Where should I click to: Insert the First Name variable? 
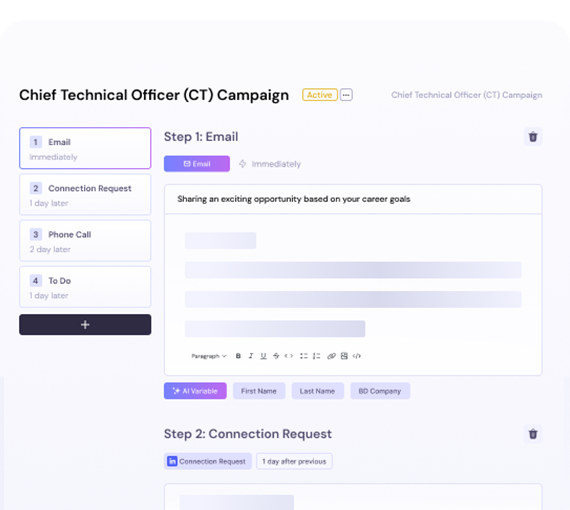259,391
